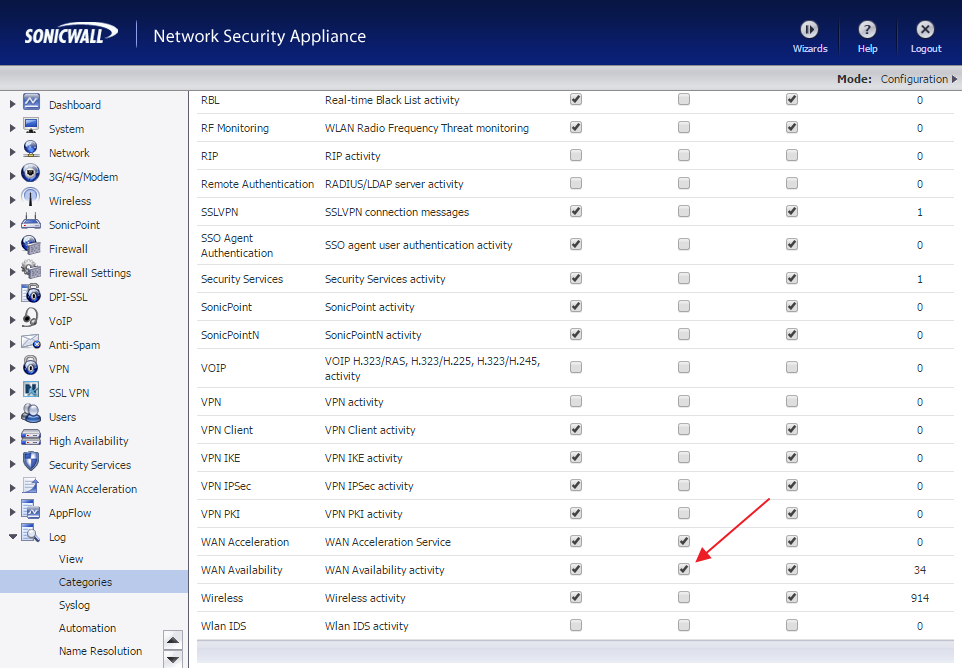The image size is (962, 668).
Task: Open the Syslog submenu item
Action: coord(74,605)
